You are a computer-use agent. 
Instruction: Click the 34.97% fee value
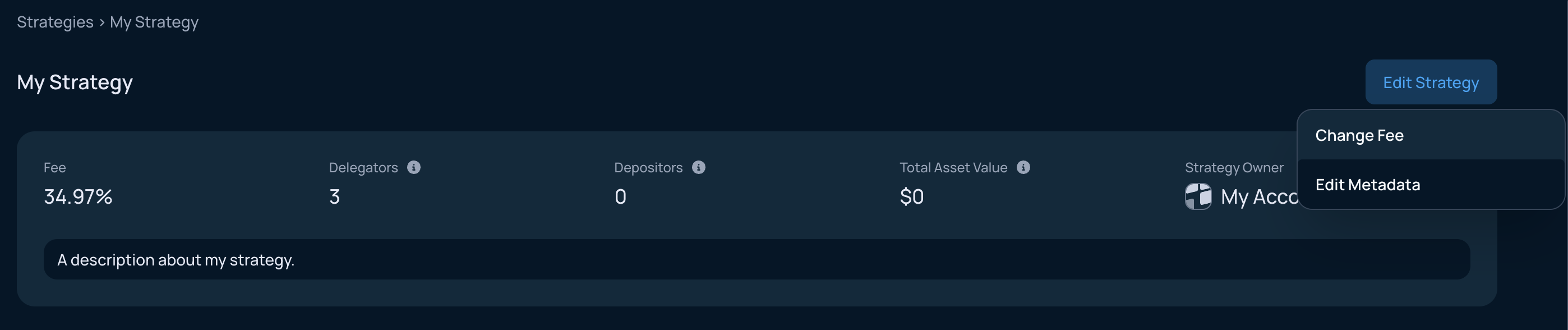[x=78, y=196]
